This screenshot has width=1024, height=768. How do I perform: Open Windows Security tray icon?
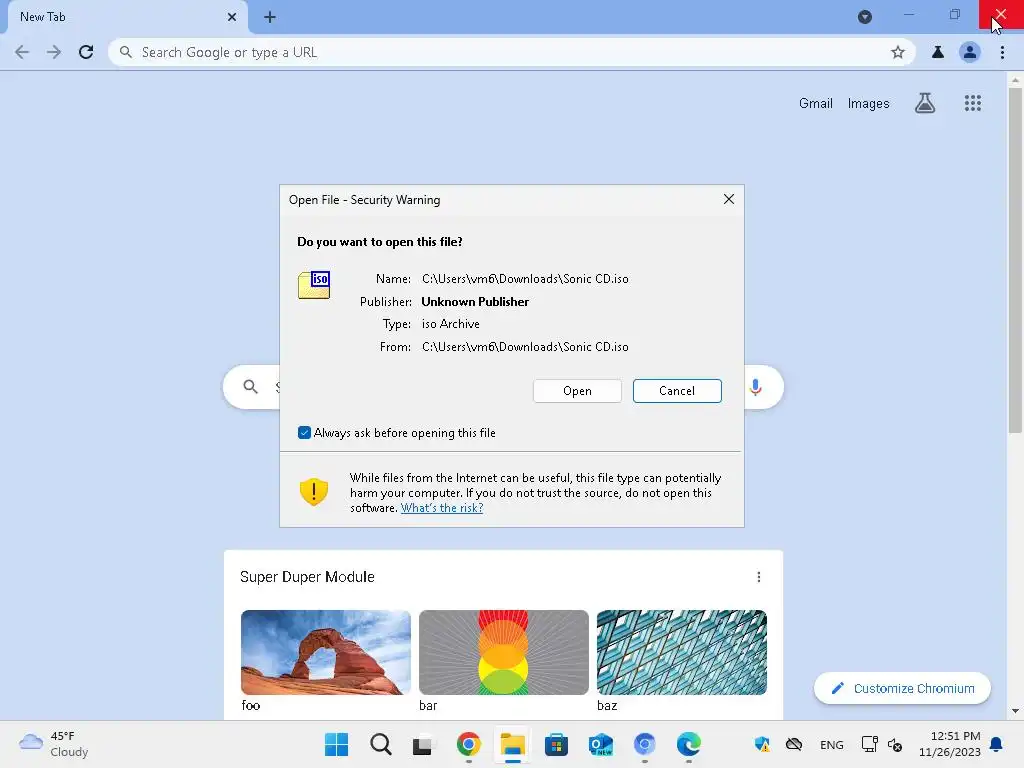click(762, 744)
